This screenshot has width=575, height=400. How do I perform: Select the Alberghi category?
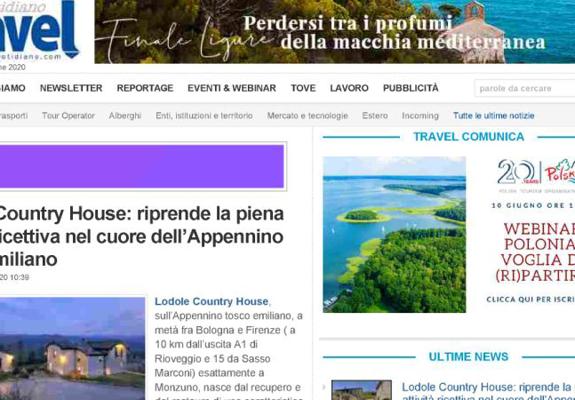tap(125, 116)
